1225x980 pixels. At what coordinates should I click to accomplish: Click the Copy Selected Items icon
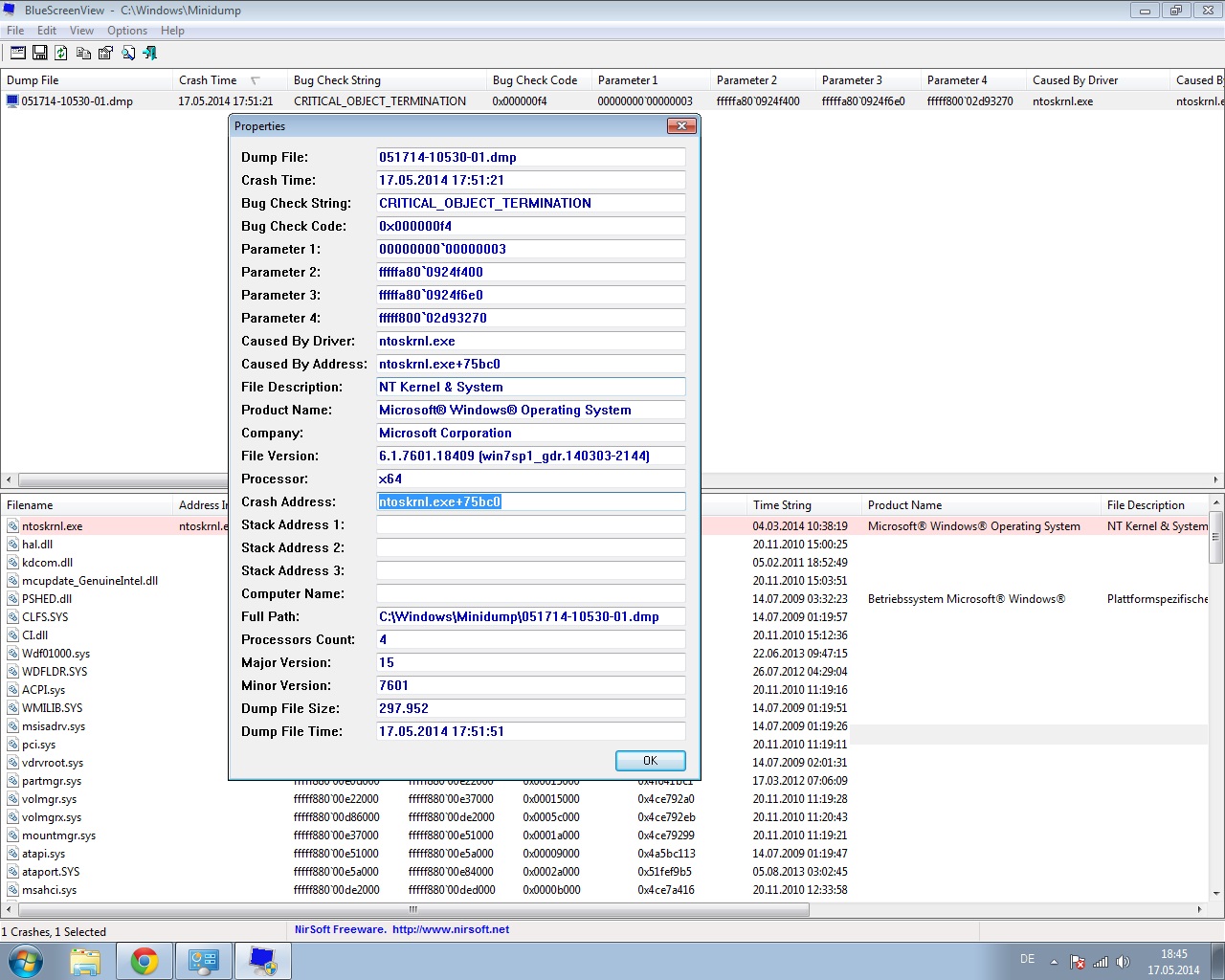[x=83, y=53]
